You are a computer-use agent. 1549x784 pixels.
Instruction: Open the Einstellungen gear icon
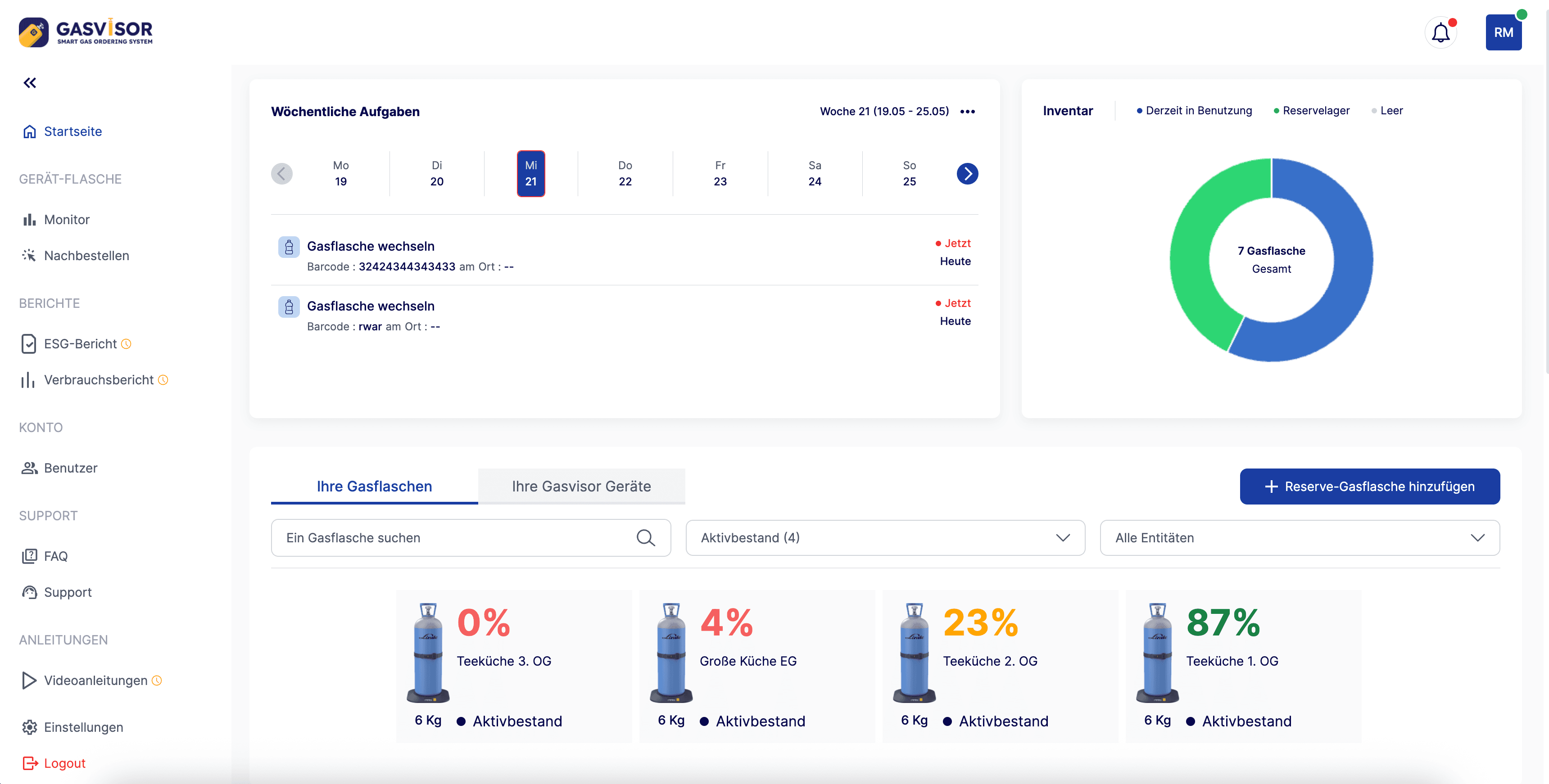coord(29,727)
